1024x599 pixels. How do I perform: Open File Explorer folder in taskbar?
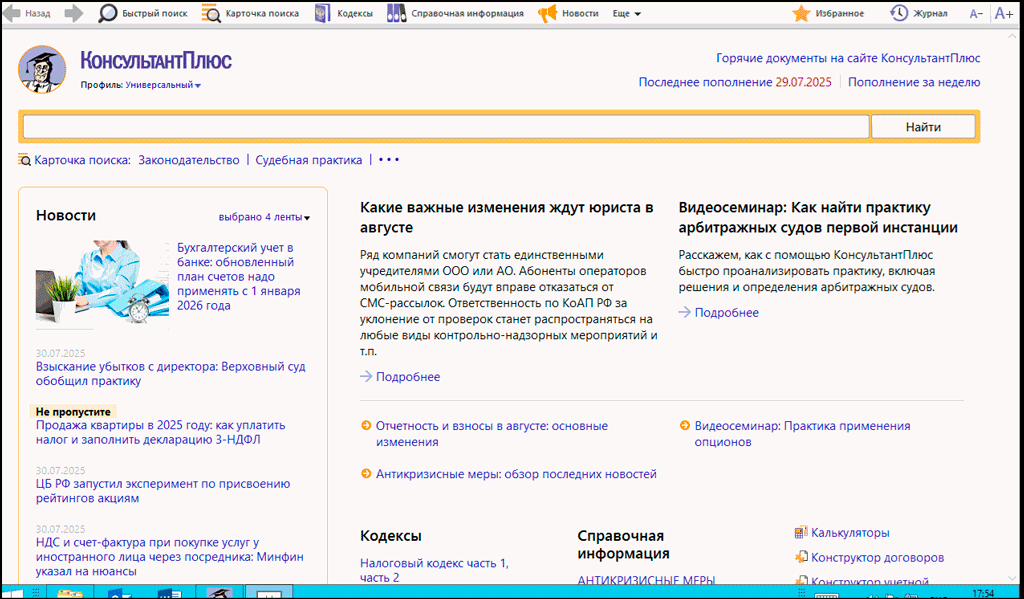click(x=70, y=593)
